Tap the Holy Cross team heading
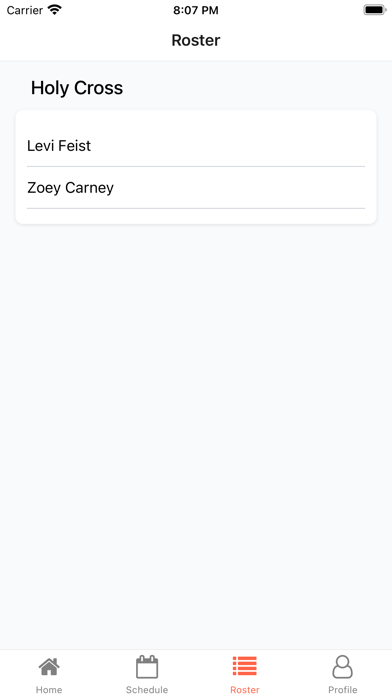Image resolution: width=392 pixels, height=696 pixels. 77,88
